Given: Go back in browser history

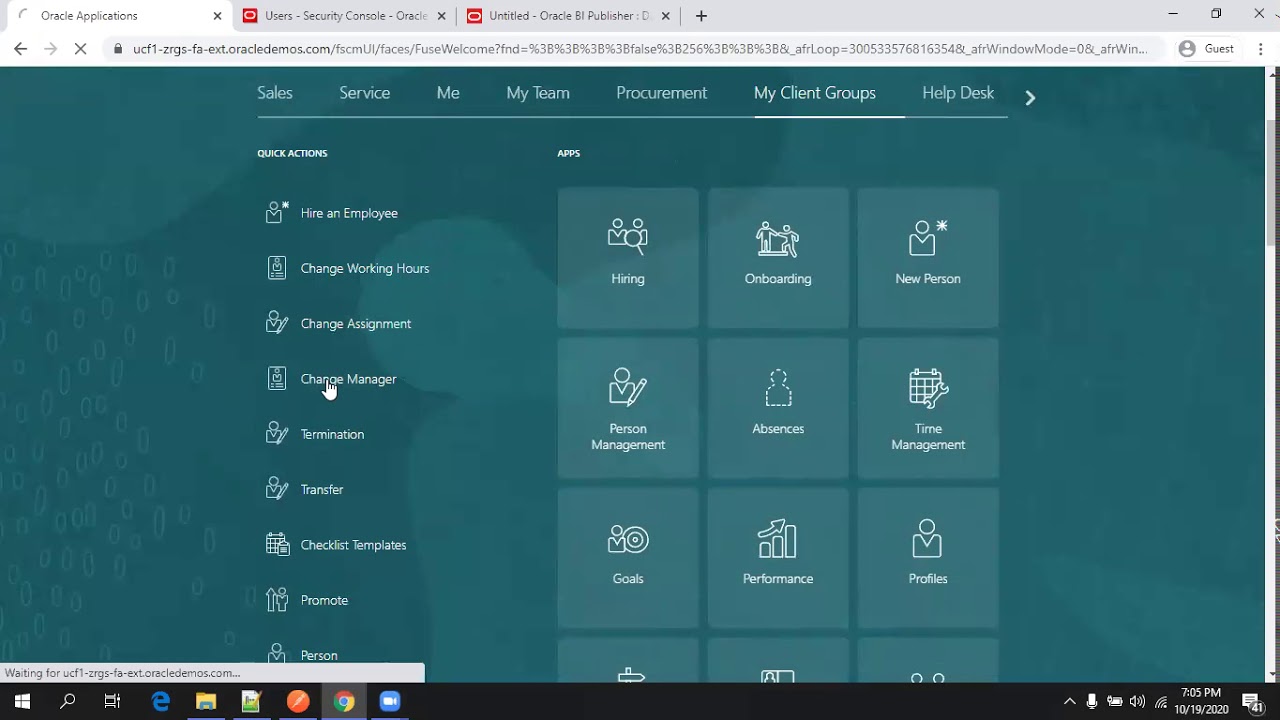Looking at the screenshot, I should click(x=20, y=49).
